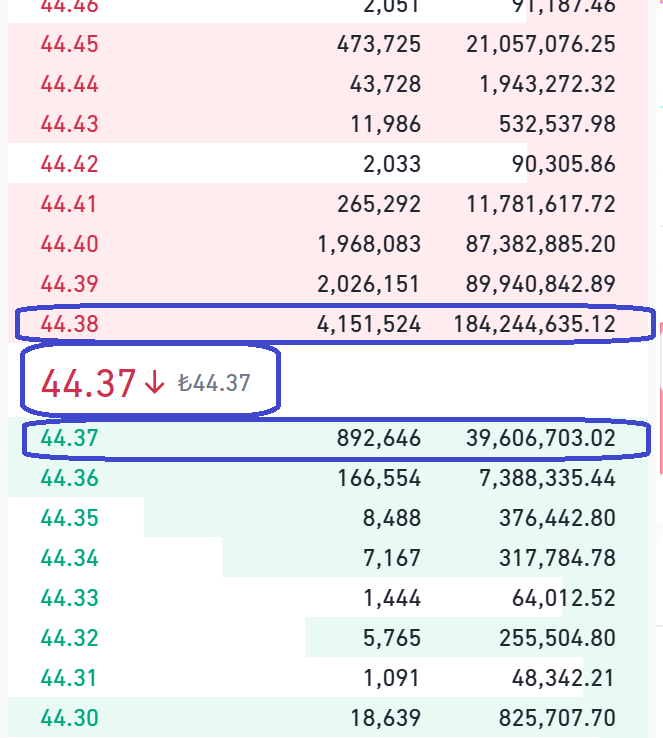Click the 1,943,272.32 total value
Image resolution: width=663 pixels, height=738 pixels.
click(x=547, y=84)
